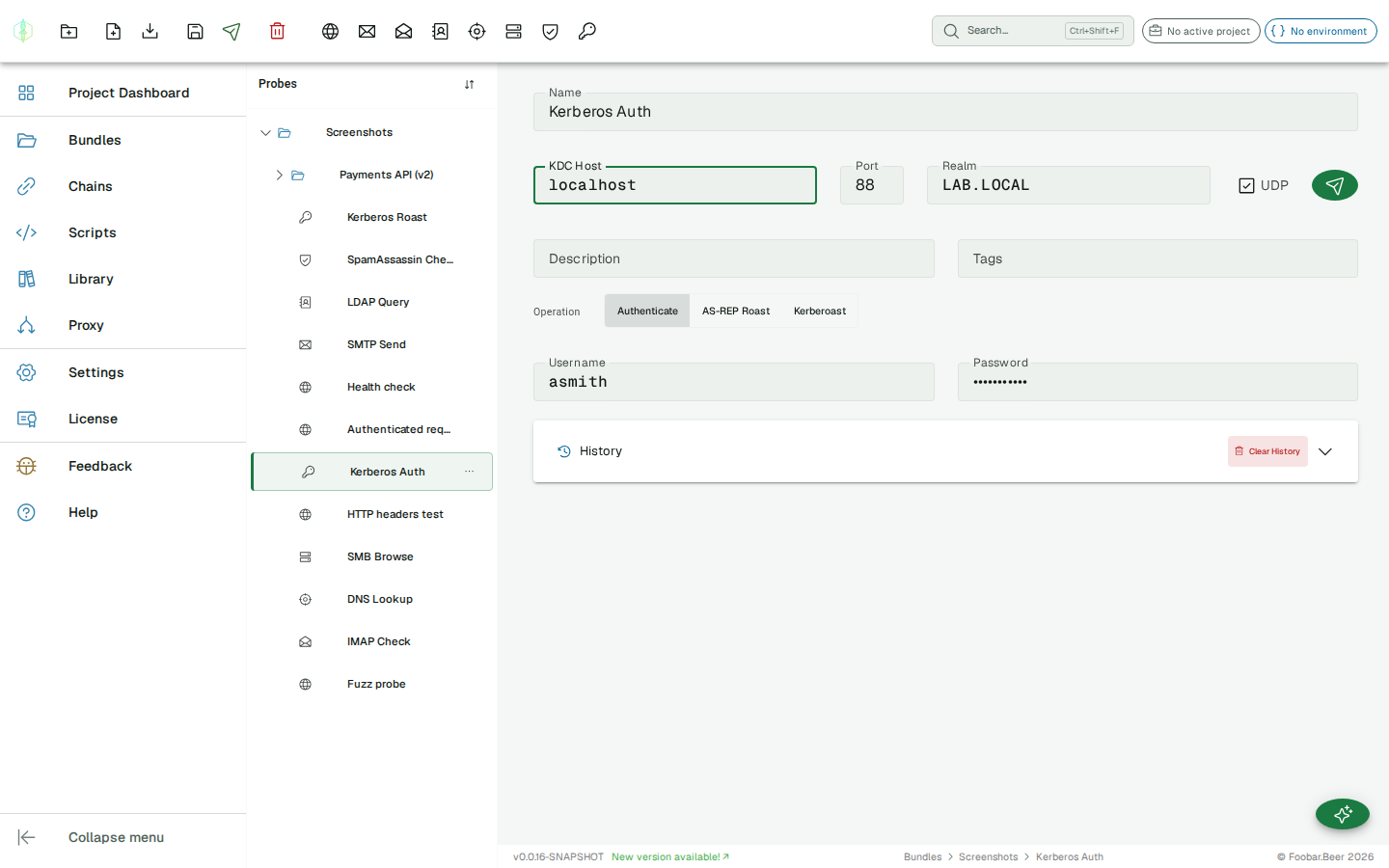This screenshot has width=1389, height=868.
Task: Click the send paper-plane icon in top toolbar
Action: click(x=231, y=31)
